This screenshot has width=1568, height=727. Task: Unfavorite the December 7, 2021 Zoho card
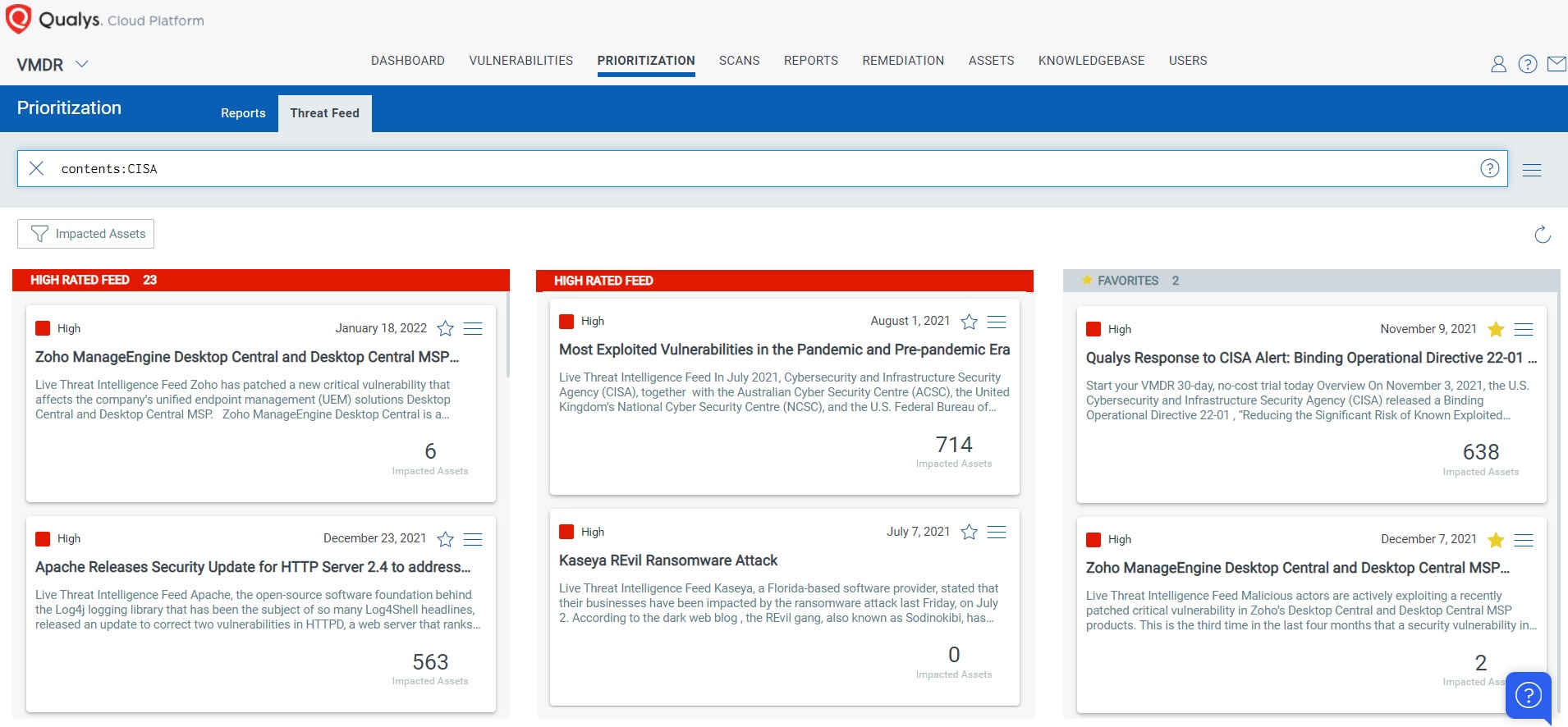1496,539
